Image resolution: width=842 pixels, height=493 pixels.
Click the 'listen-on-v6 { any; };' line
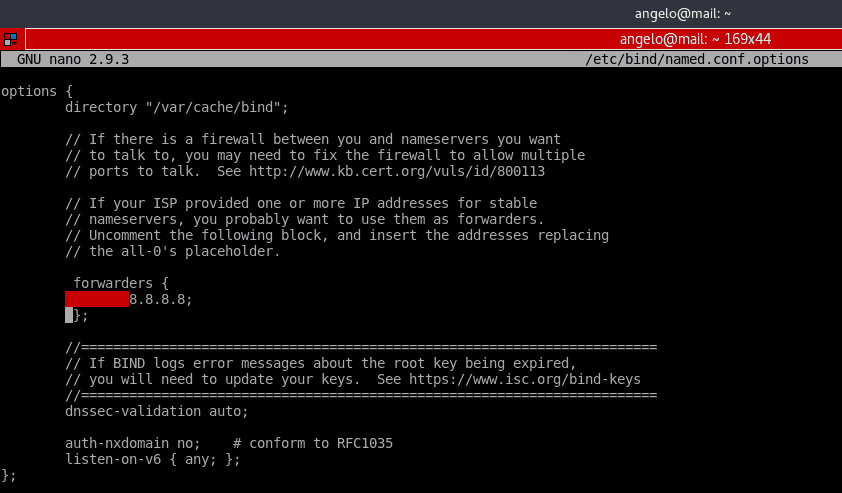[x=153, y=459]
